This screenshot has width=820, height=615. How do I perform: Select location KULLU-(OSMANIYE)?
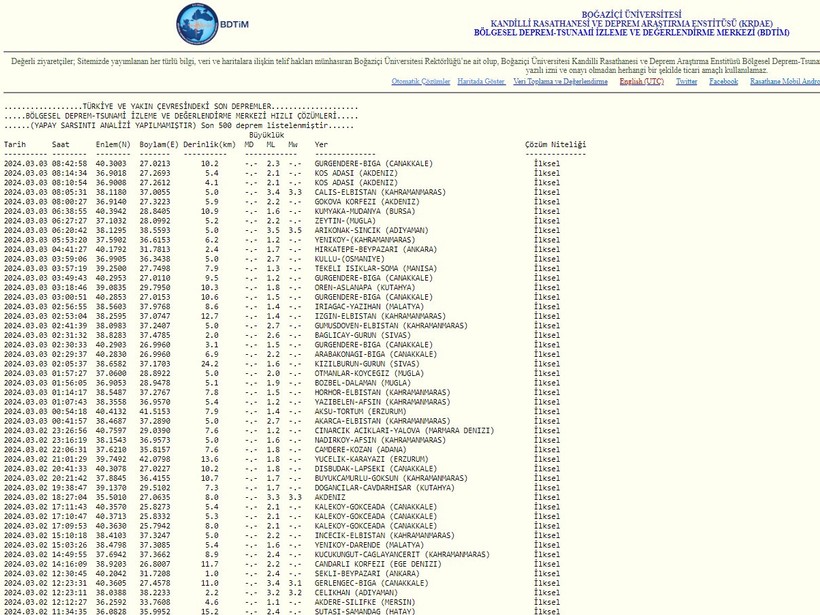pos(349,259)
